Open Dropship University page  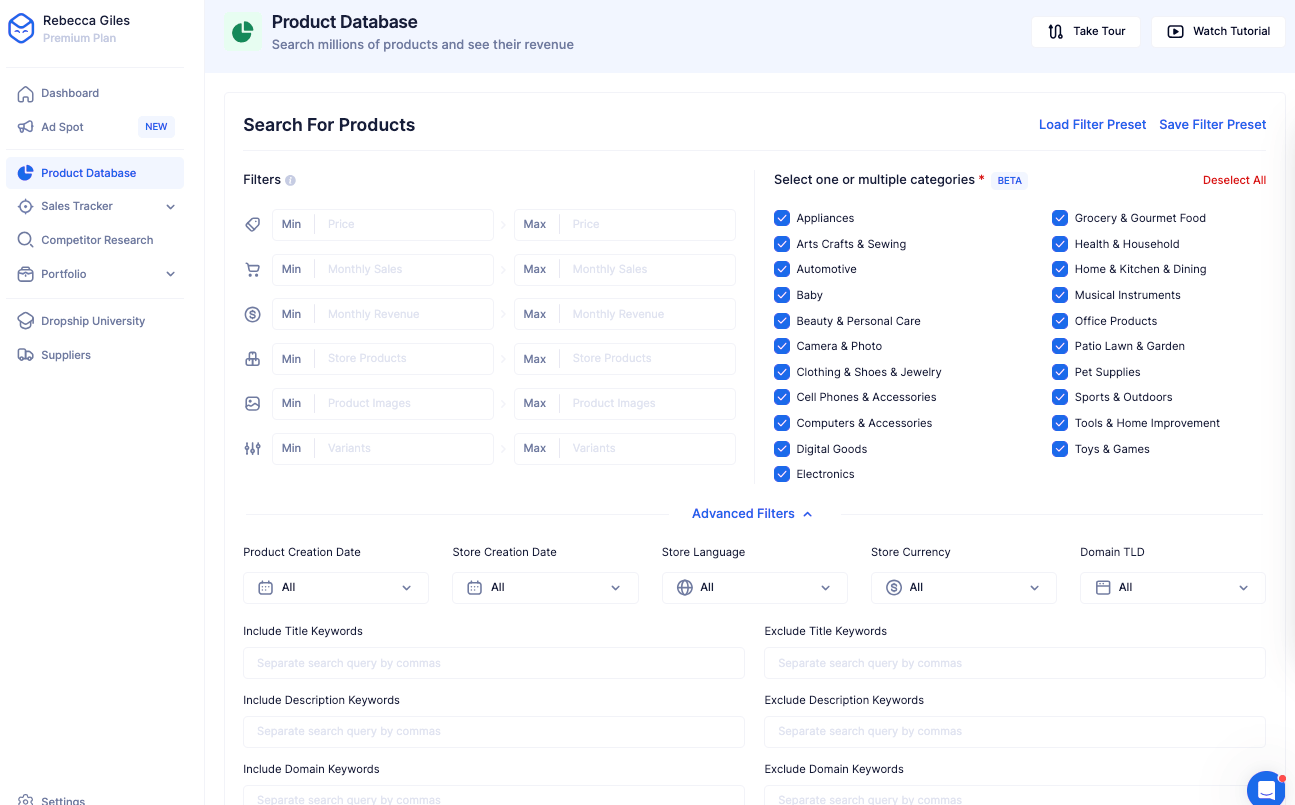point(95,321)
